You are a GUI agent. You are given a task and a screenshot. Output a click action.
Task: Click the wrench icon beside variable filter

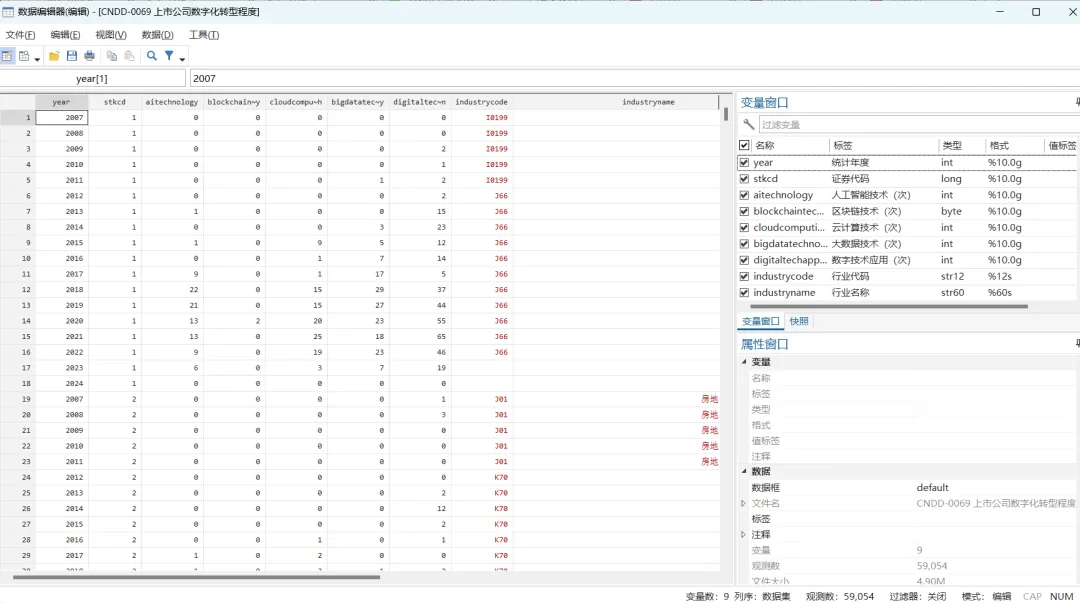pos(749,125)
